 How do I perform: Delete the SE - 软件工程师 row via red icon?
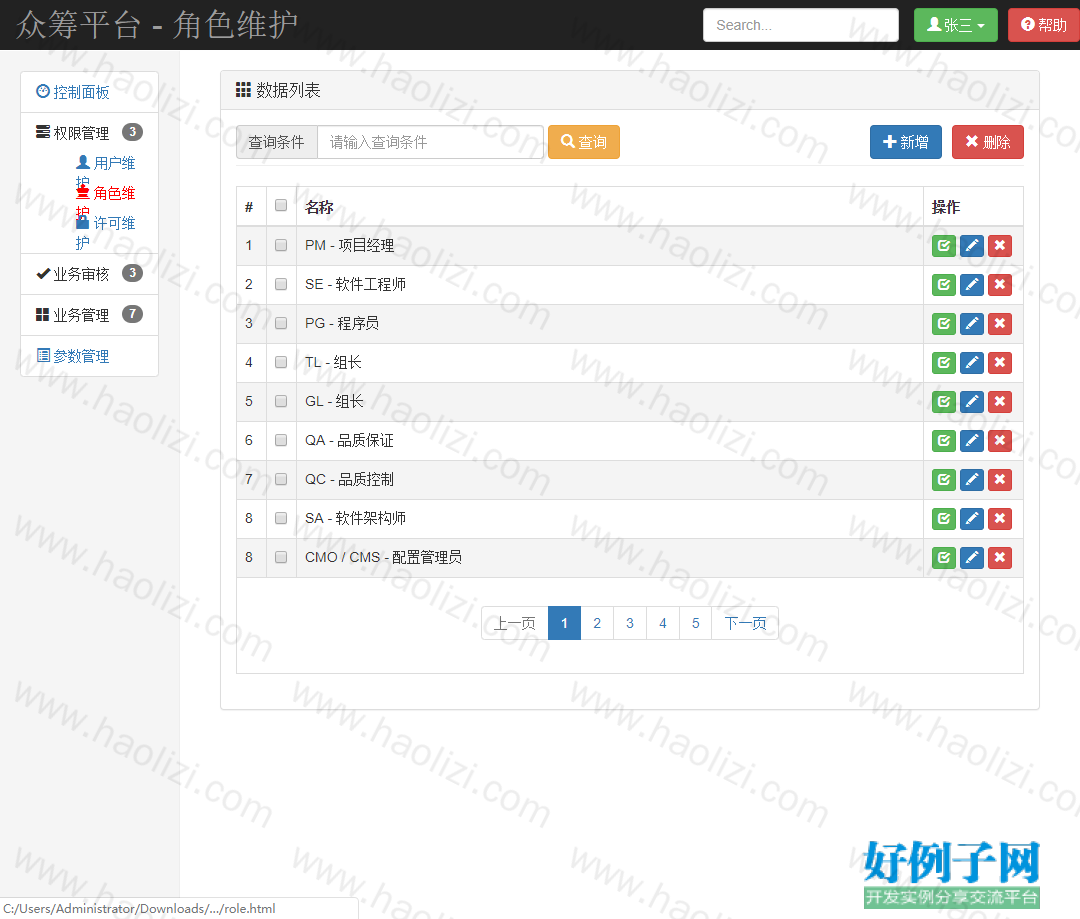1000,285
